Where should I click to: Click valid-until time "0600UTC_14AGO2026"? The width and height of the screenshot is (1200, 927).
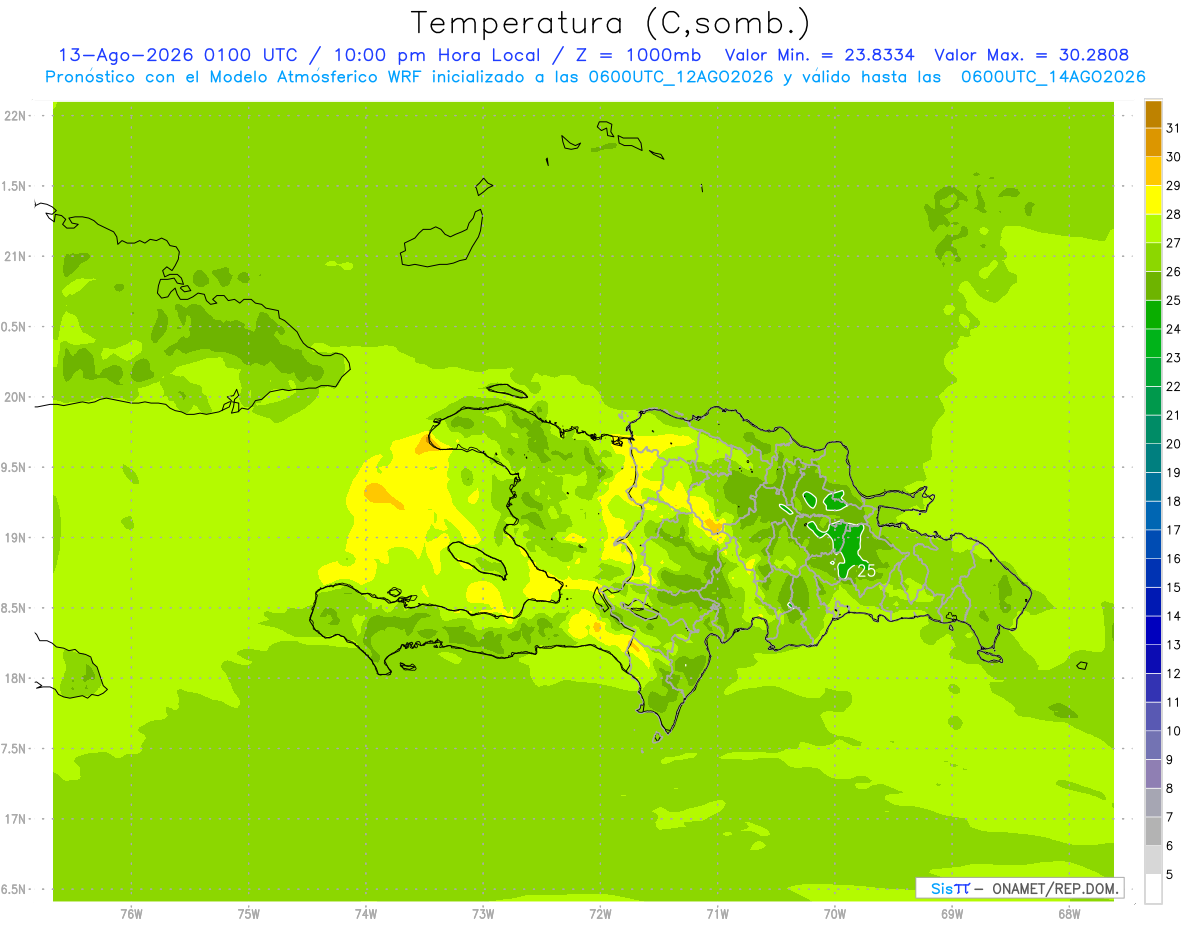[1053, 77]
